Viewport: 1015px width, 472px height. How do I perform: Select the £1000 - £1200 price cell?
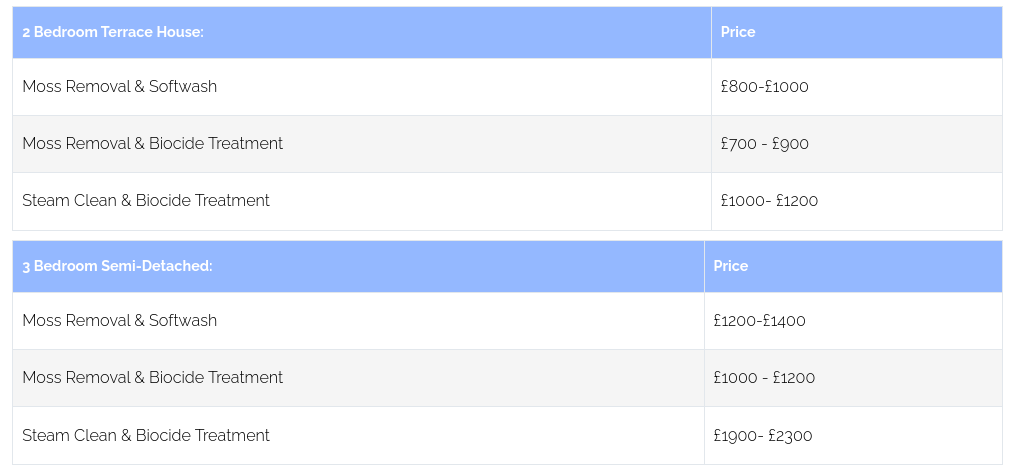pos(764,378)
